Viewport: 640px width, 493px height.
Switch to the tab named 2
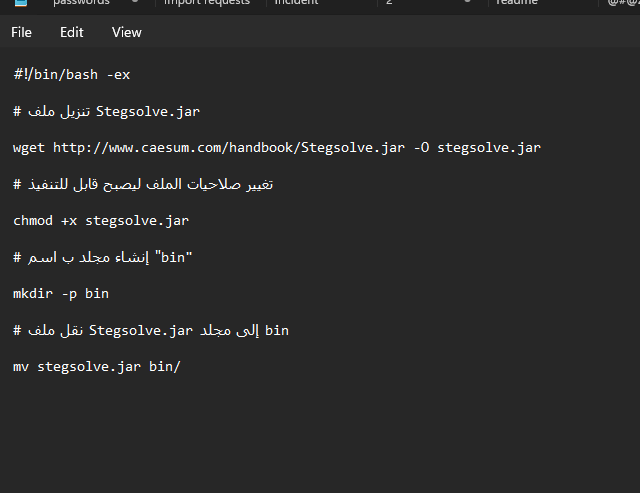coord(389,2)
